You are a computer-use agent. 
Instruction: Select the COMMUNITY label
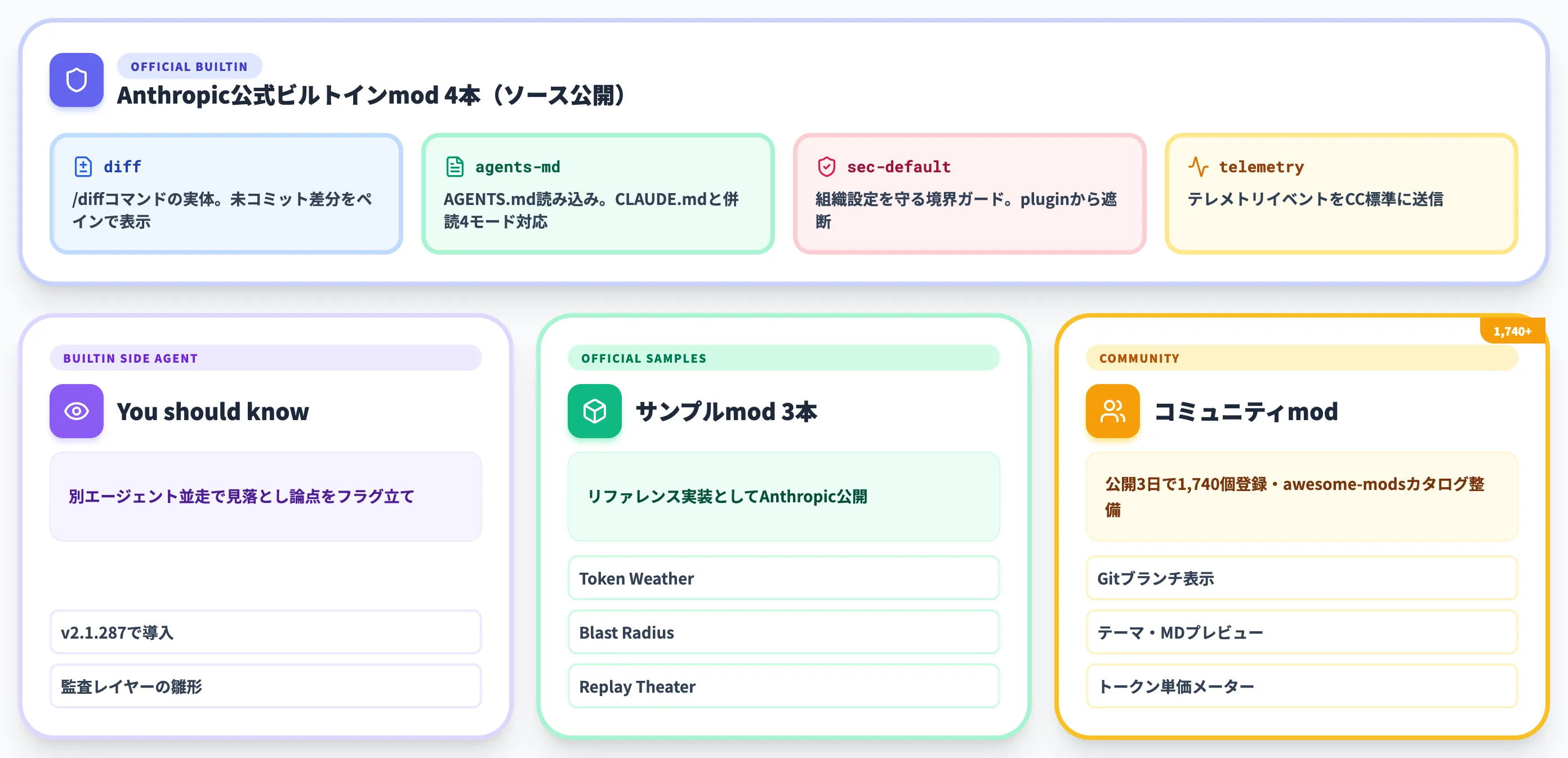click(1302, 358)
